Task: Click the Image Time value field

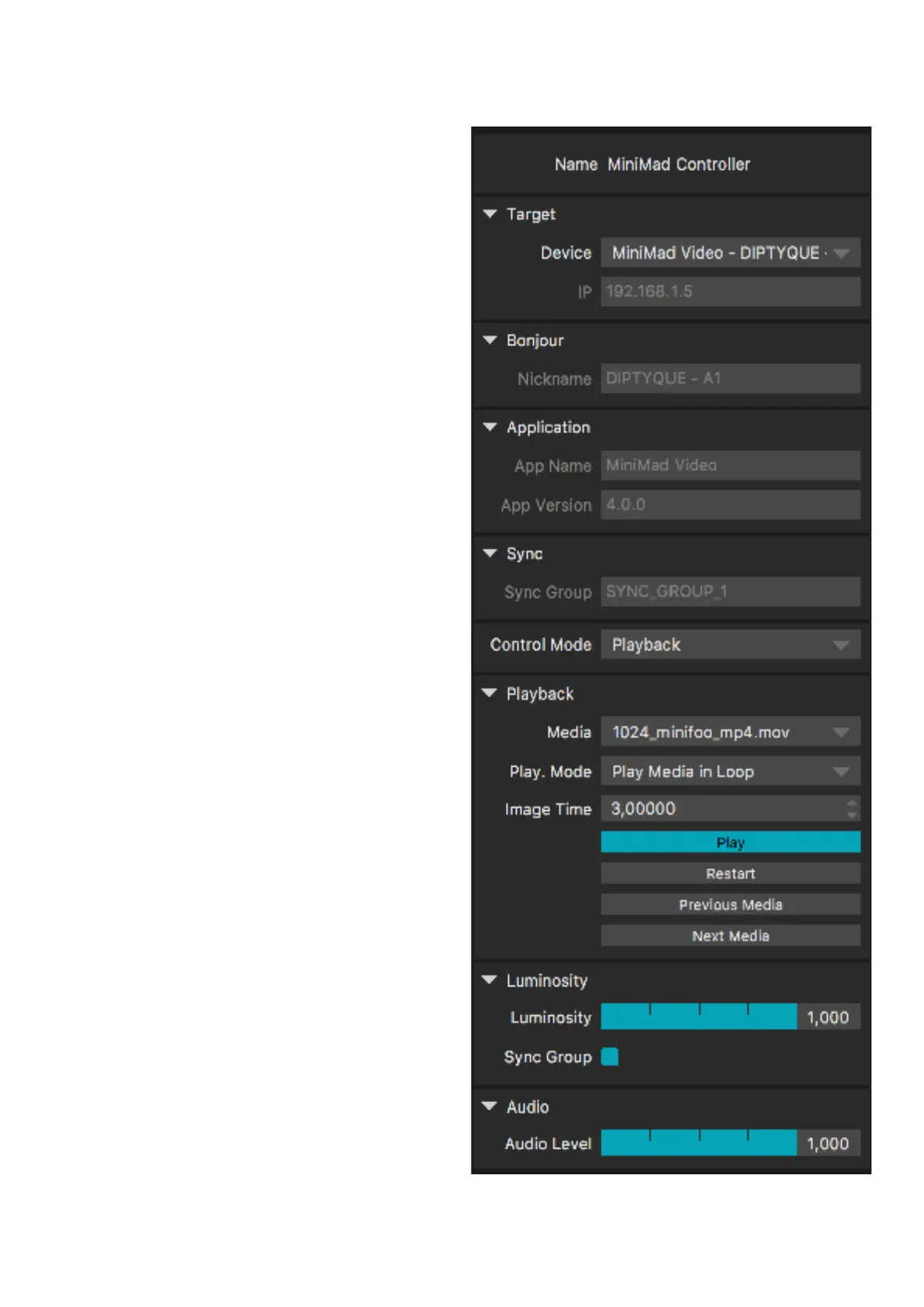Action: [x=722, y=810]
